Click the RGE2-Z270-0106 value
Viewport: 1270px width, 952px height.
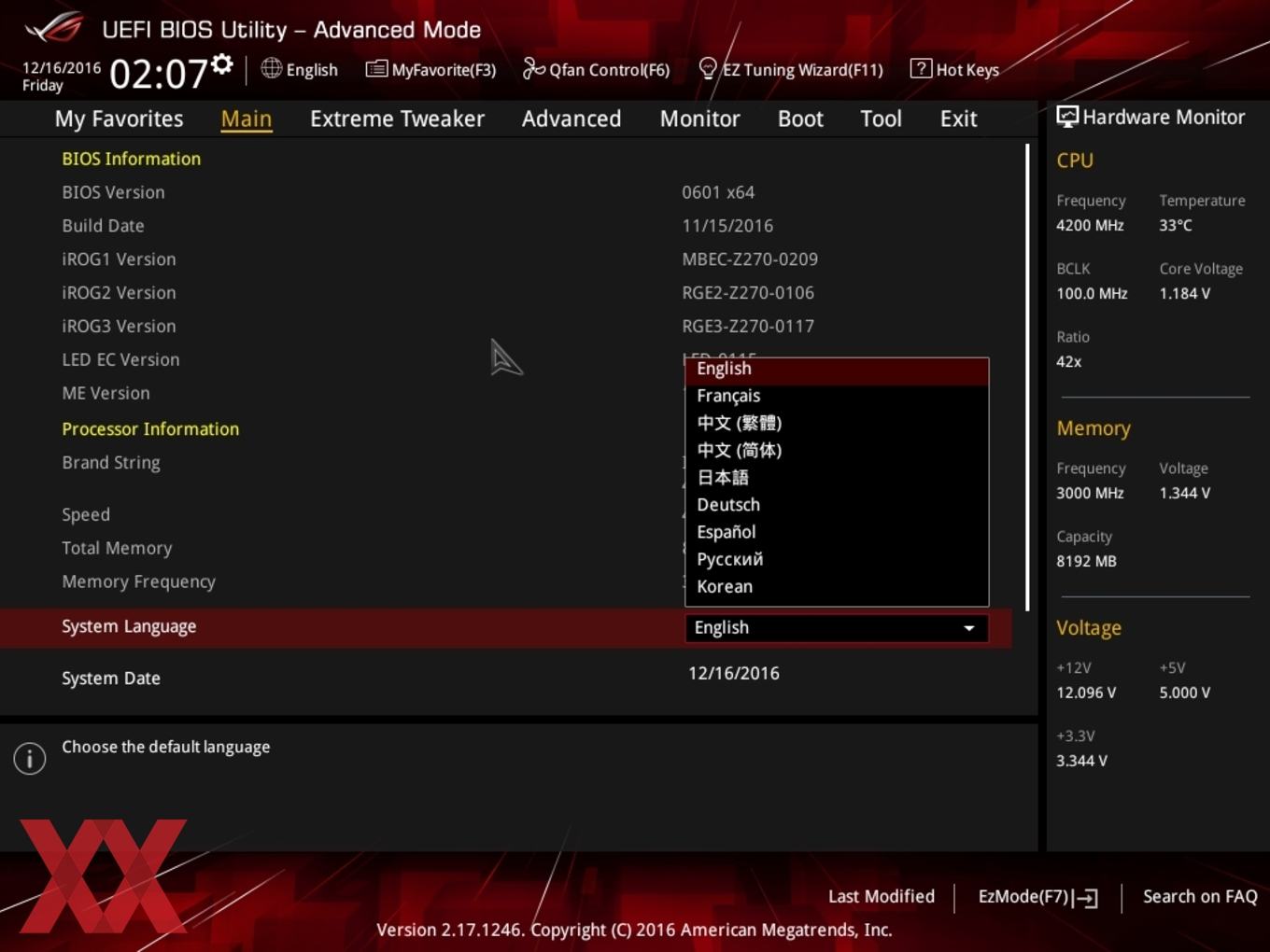[748, 293]
